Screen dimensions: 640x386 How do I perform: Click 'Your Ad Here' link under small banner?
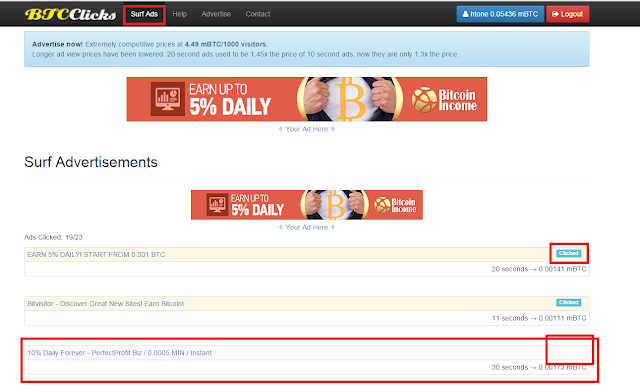coord(307,227)
